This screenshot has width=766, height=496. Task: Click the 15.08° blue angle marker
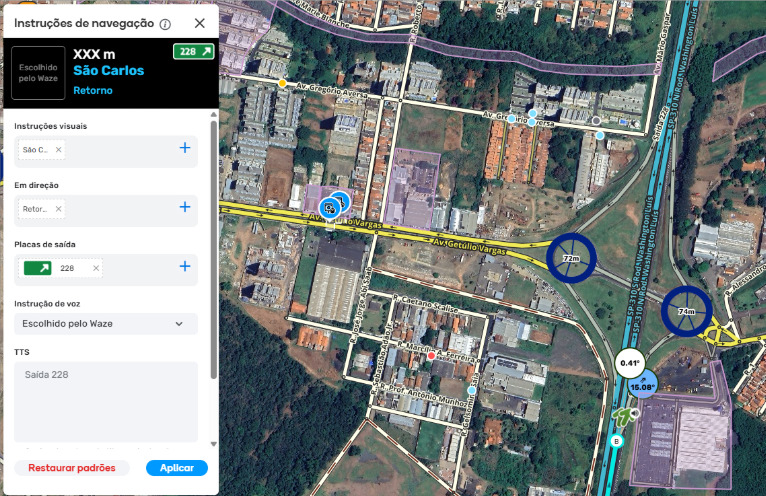point(642,385)
